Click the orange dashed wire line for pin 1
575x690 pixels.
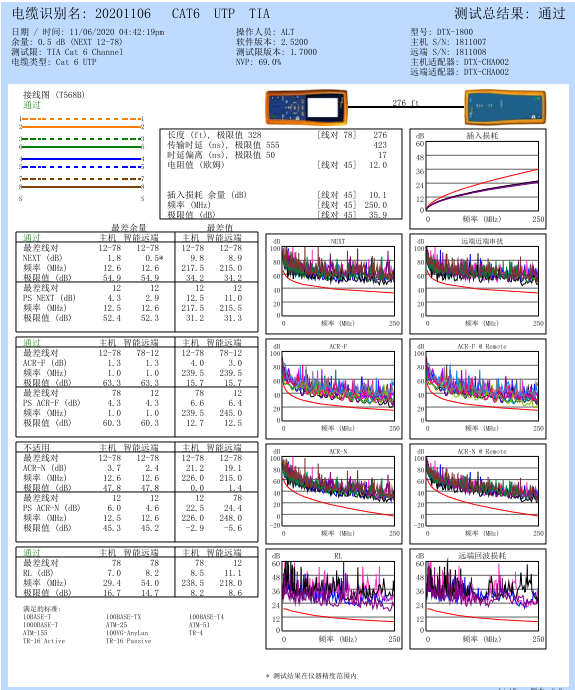coord(81,119)
